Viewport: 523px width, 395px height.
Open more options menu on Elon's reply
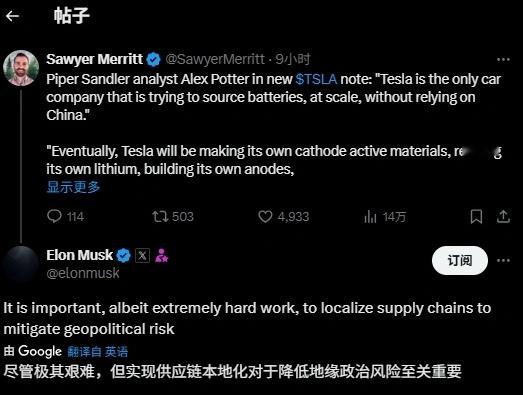(503, 261)
